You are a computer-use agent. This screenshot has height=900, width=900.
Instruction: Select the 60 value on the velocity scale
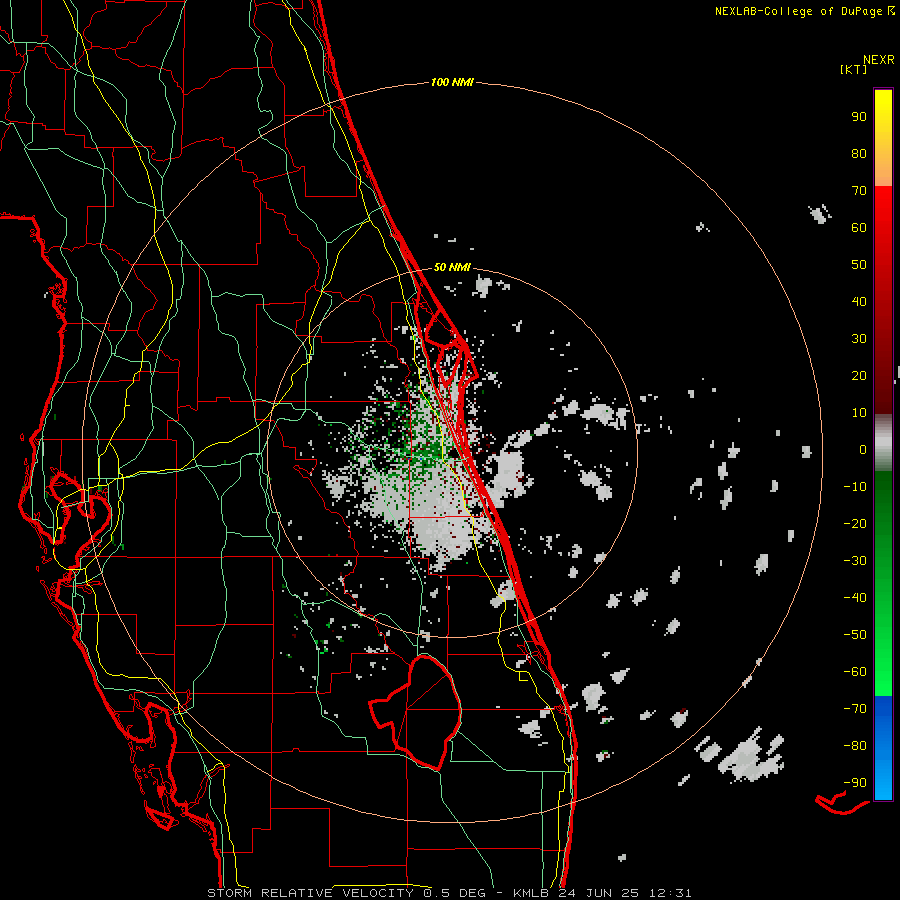pos(859,227)
